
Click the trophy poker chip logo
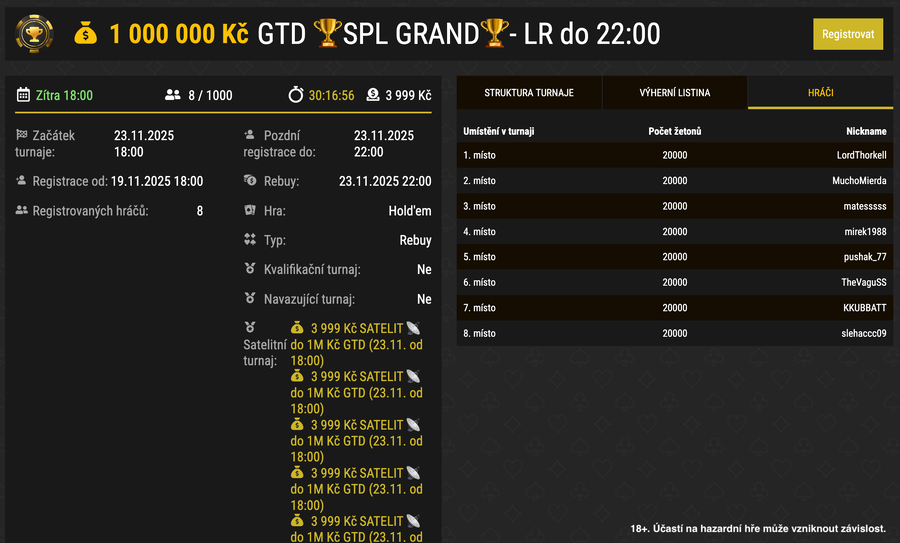click(x=34, y=34)
